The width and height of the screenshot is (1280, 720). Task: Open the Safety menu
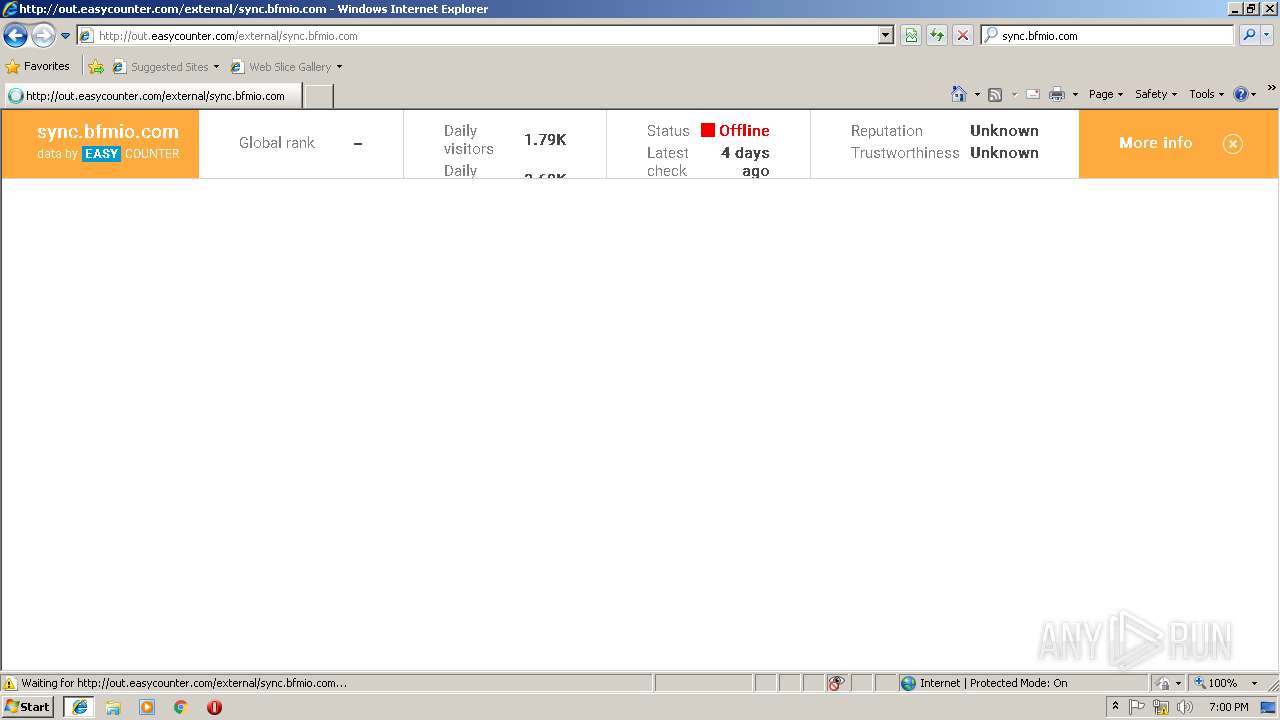[x=1156, y=94]
